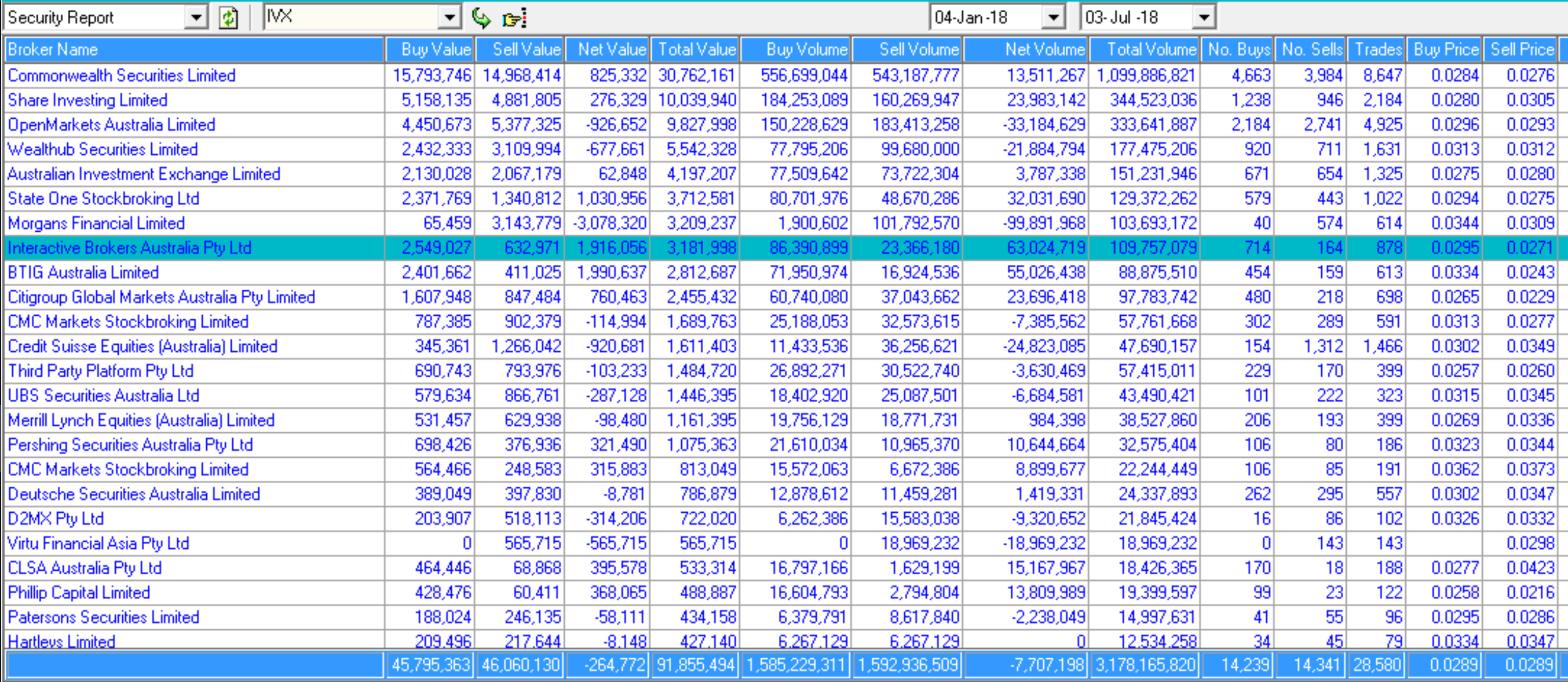Expand the 04-Jan-18 start date dropdown
Screen dimensions: 1568x682
point(1054,17)
